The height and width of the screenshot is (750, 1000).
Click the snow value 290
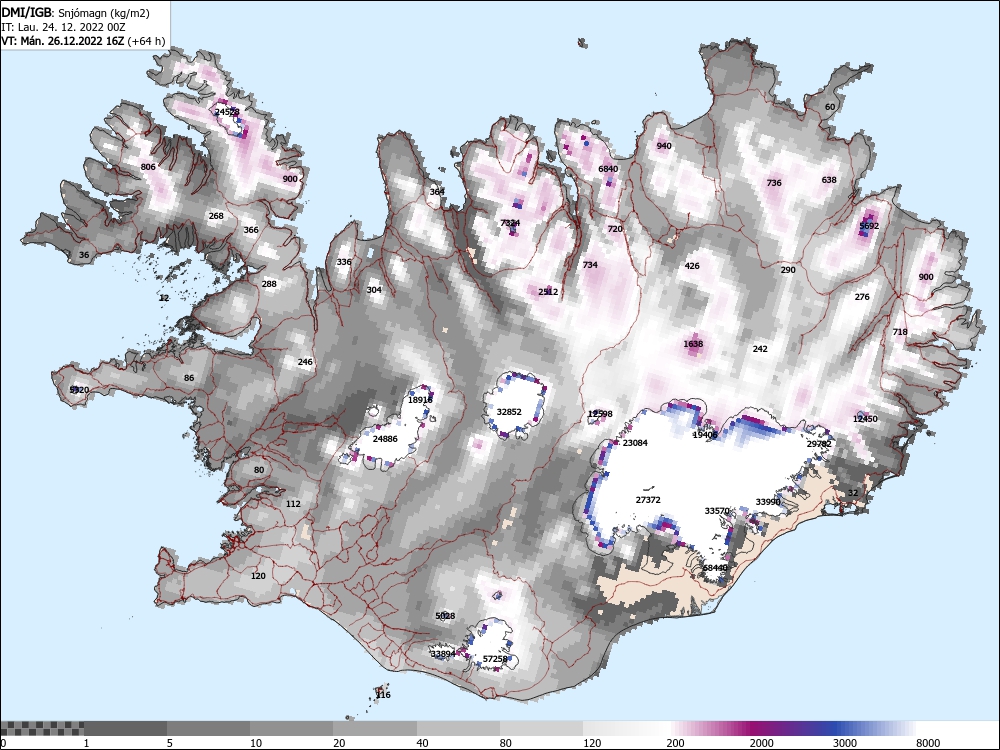pyautogui.click(x=788, y=270)
